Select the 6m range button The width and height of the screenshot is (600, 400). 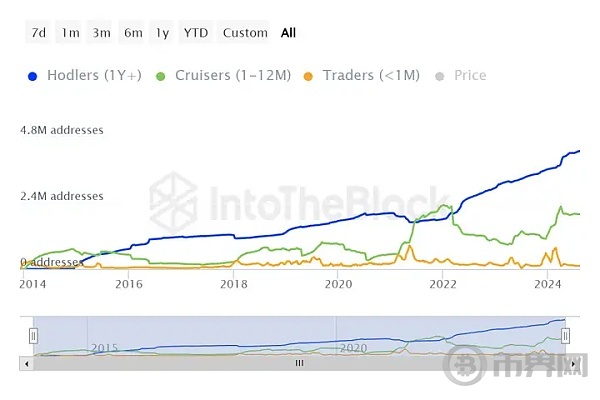tap(133, 32)
